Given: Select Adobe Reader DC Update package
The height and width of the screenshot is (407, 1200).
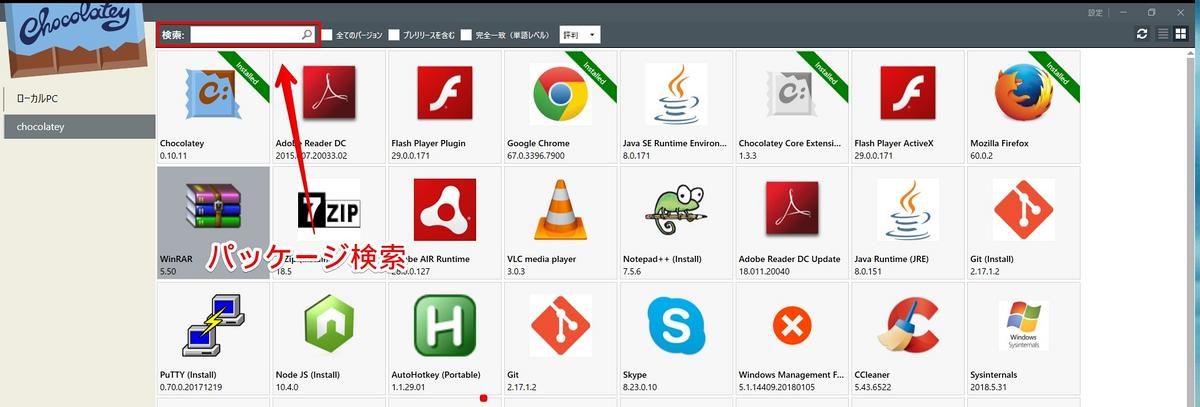Looking at the screenshot, I should [792, 223].
